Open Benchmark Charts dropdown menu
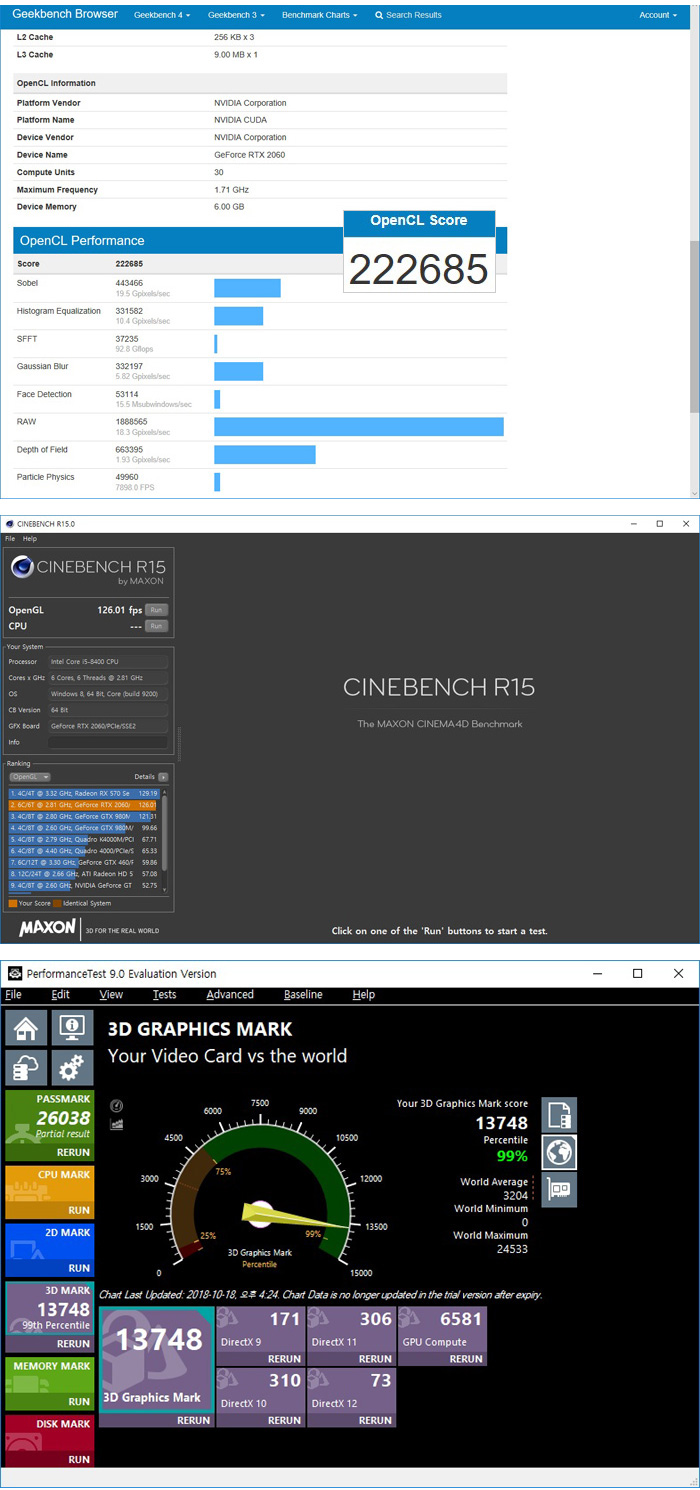This screenshot has height=1490, width=700. (319, 15)
